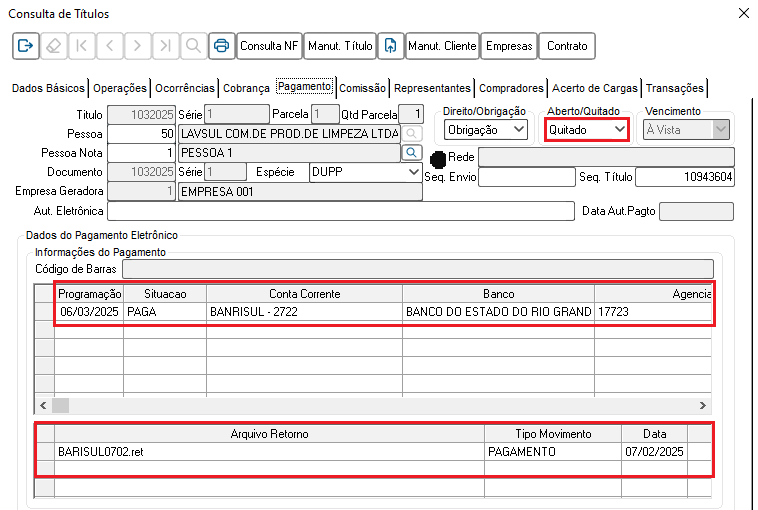
Task: Click the document upload icon
Action: (391, 46)
